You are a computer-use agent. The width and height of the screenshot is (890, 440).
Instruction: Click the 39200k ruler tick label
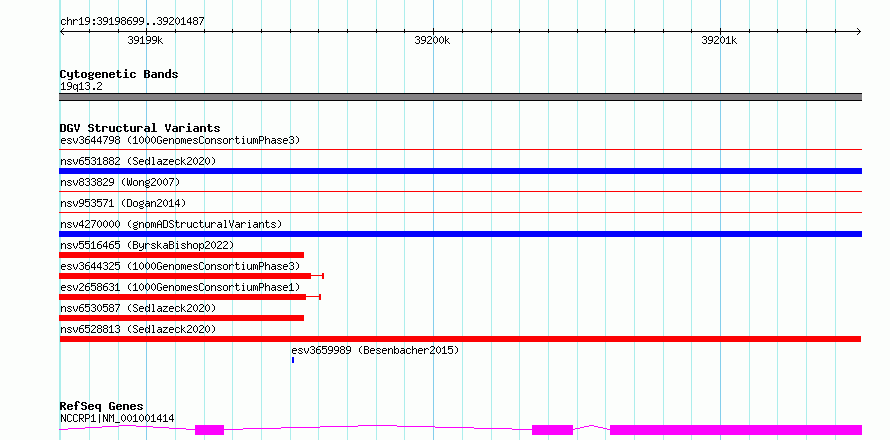coord(433,40)
